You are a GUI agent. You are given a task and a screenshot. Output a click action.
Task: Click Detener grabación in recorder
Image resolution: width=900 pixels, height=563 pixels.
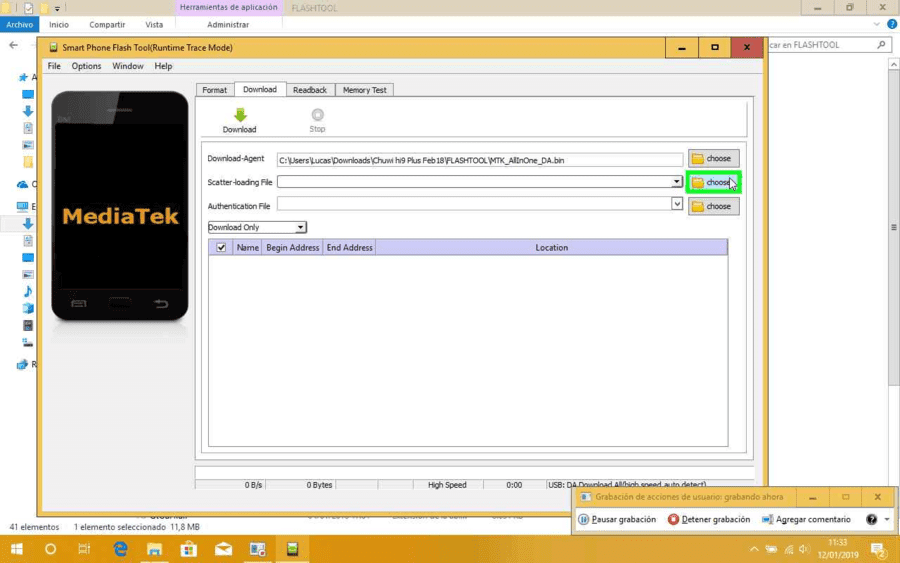[x=709, y=519]
